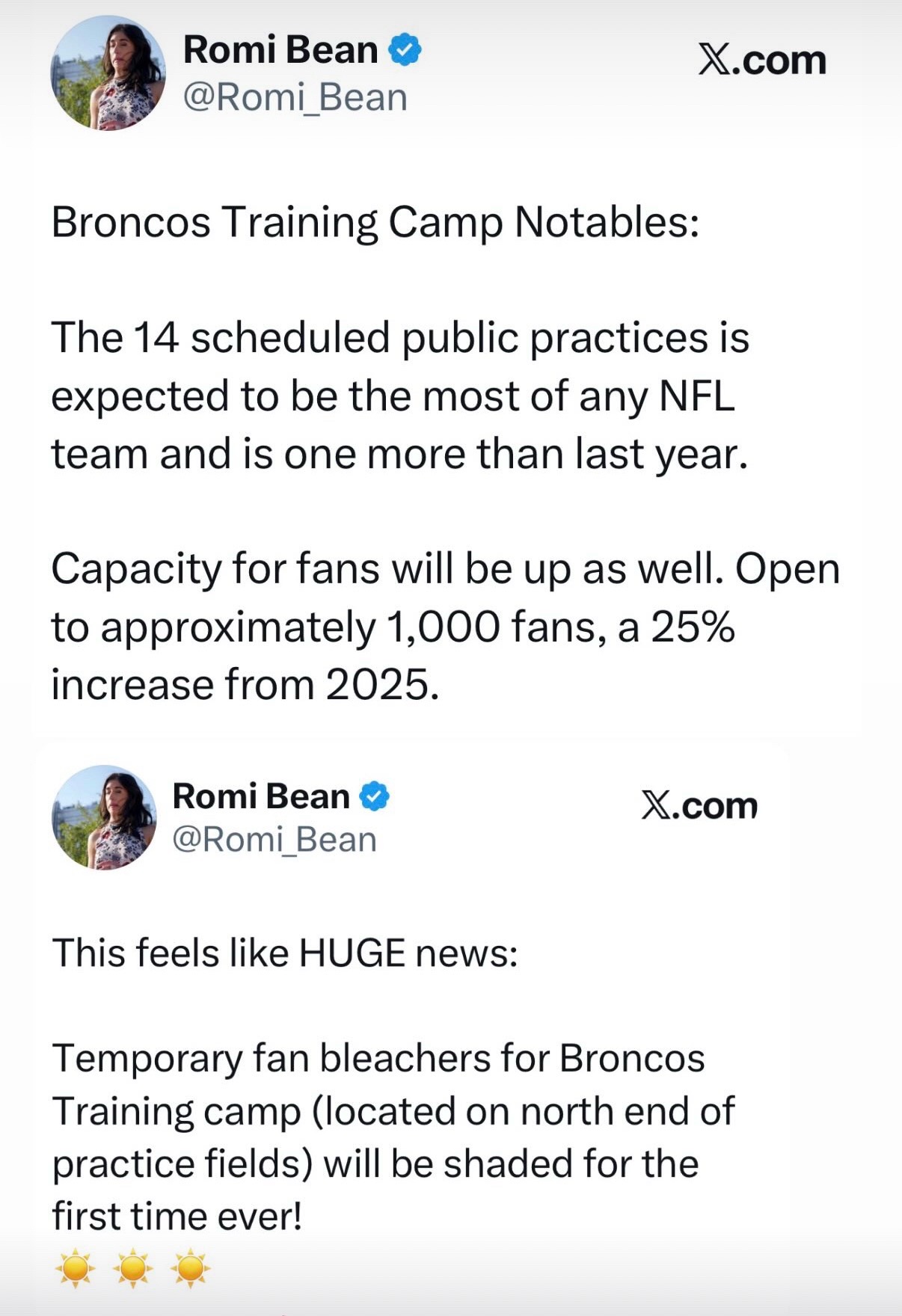Open the @Romi_Bean handle on top tweet
This screenshot has width=902, height=1316.
295,98
